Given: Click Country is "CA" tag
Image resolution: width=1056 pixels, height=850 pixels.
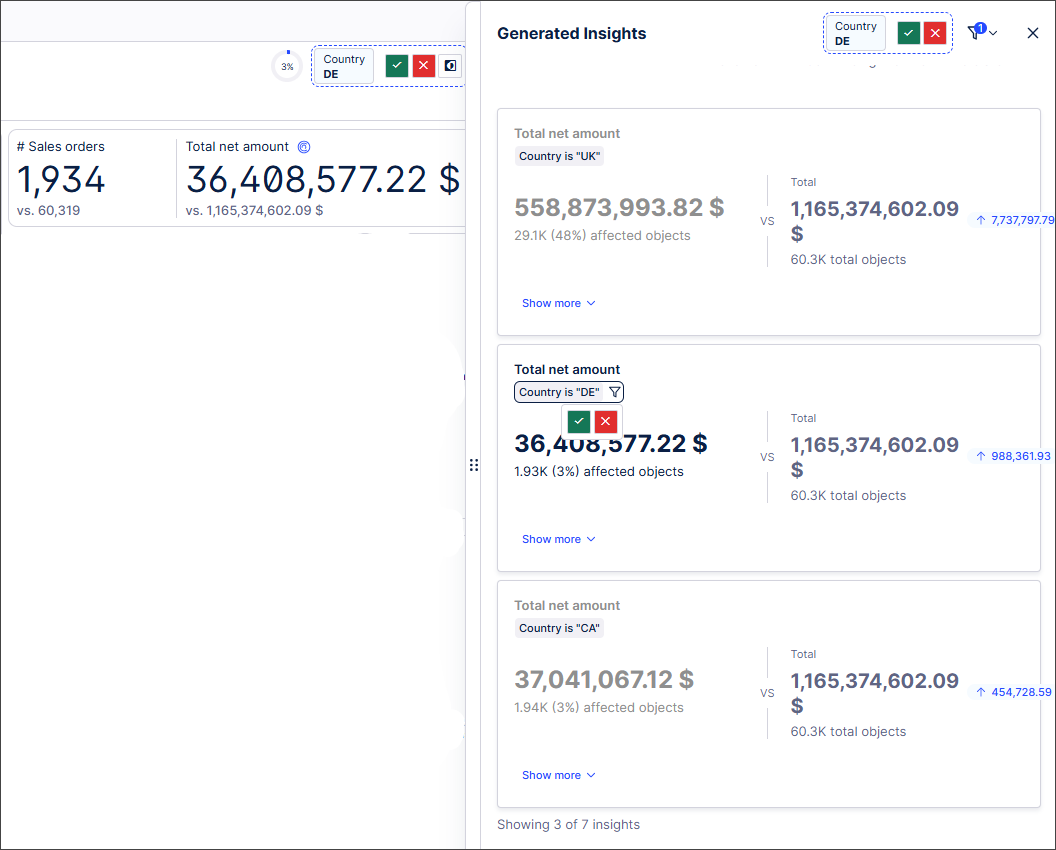Looking at the screenshot, I should pos(559,628).
